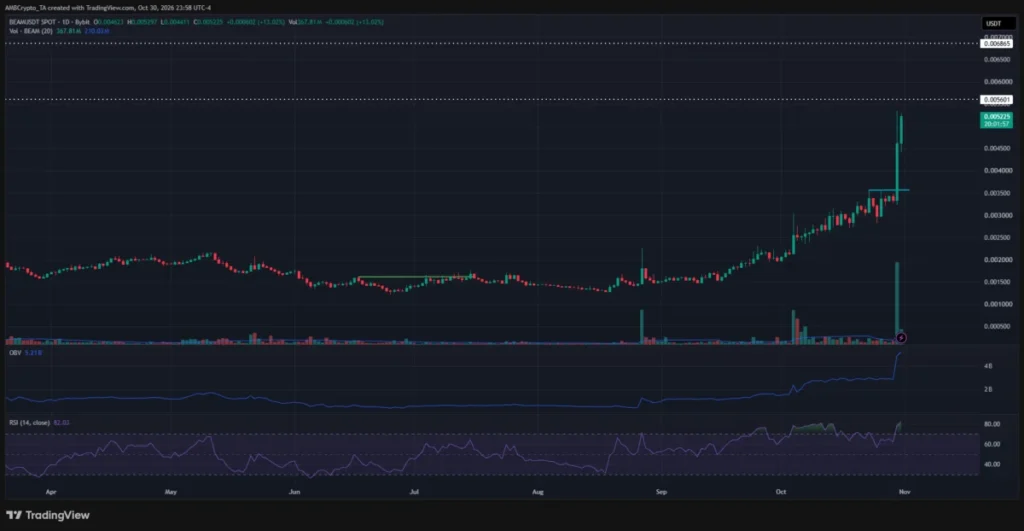The image size is (1024, 531).
Task: Click the 0.005601 price line label
Action: 997,100
